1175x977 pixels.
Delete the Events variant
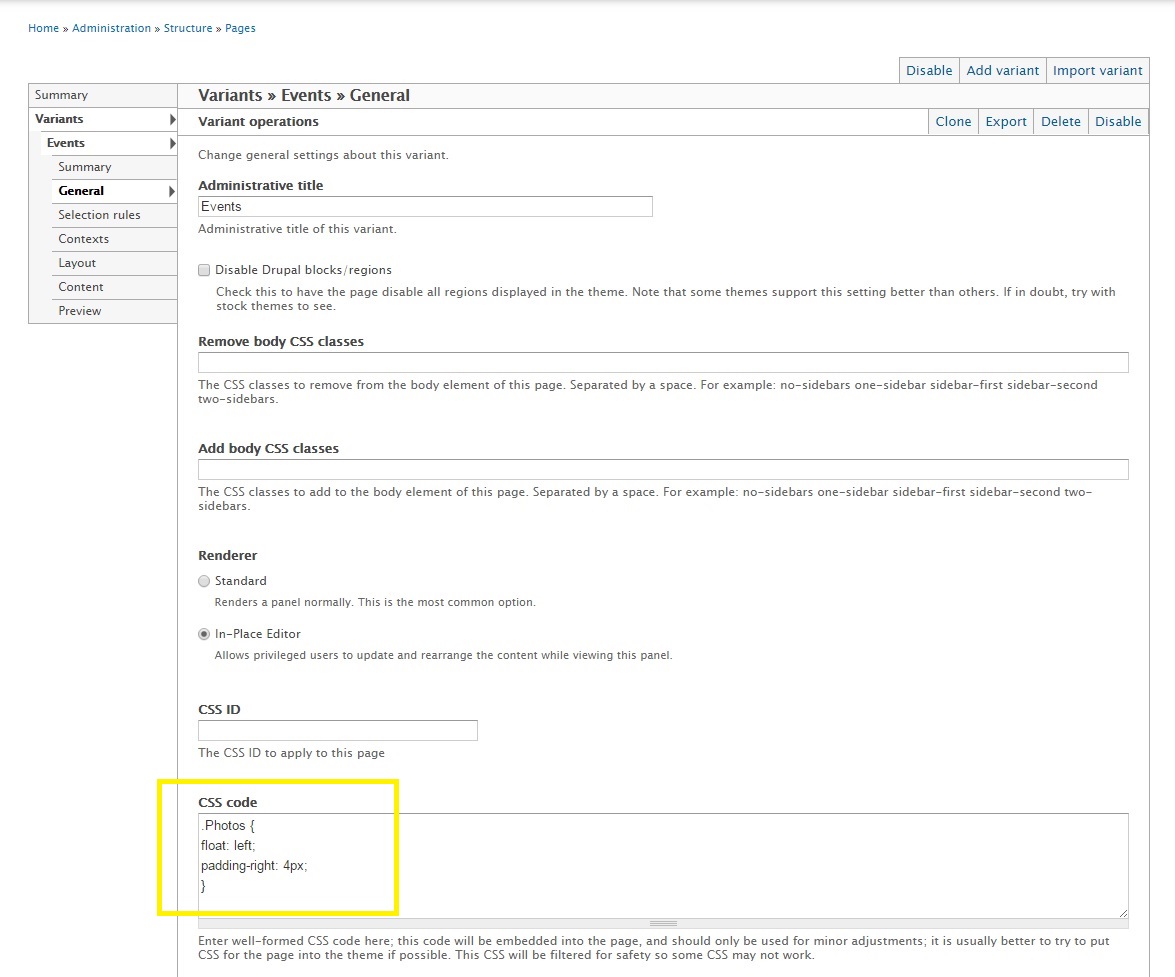coord(1060,121)
